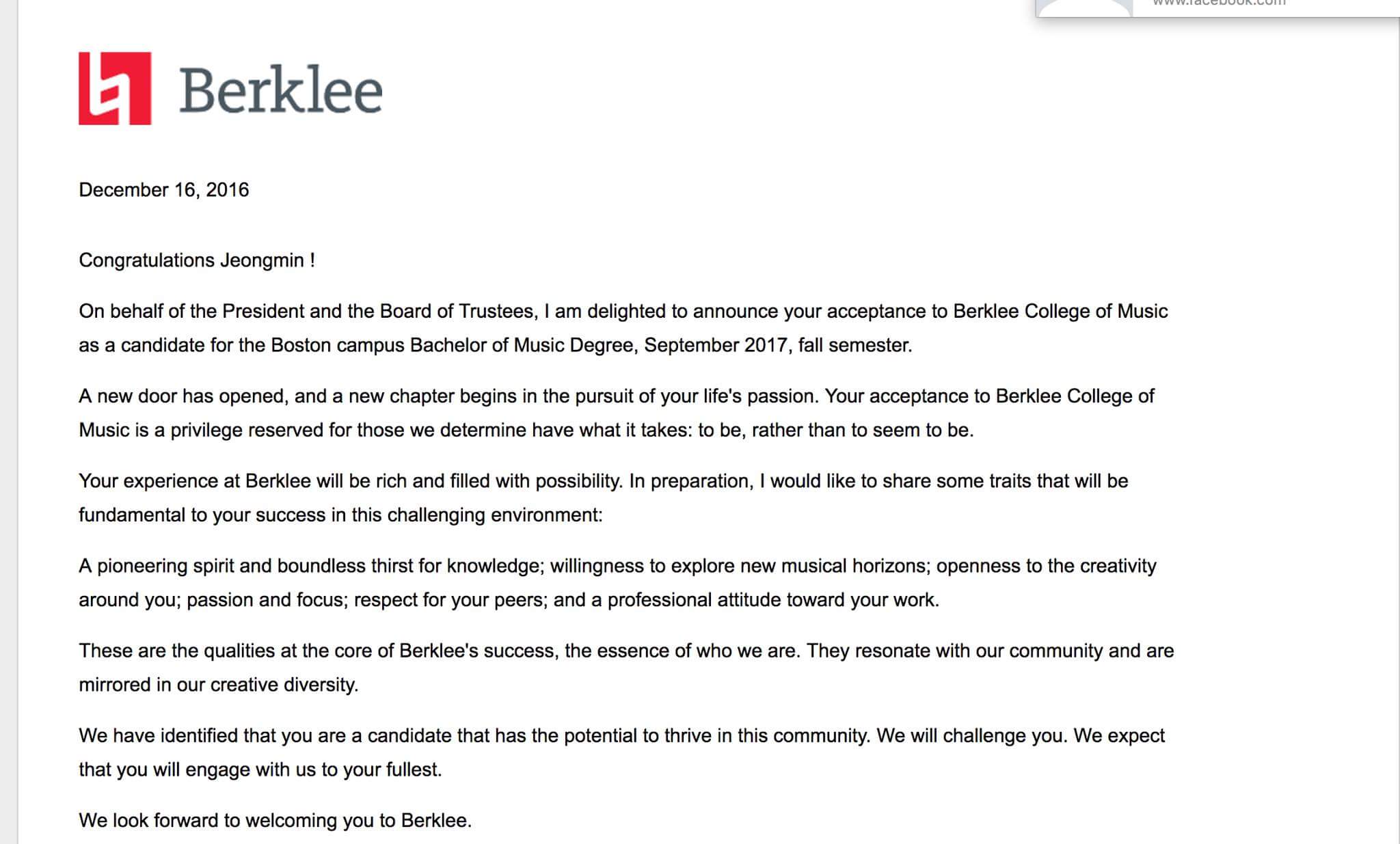Click the line These are the qualities at the core
This screenshot has height=844, width=1400.
tap(626, 651)
